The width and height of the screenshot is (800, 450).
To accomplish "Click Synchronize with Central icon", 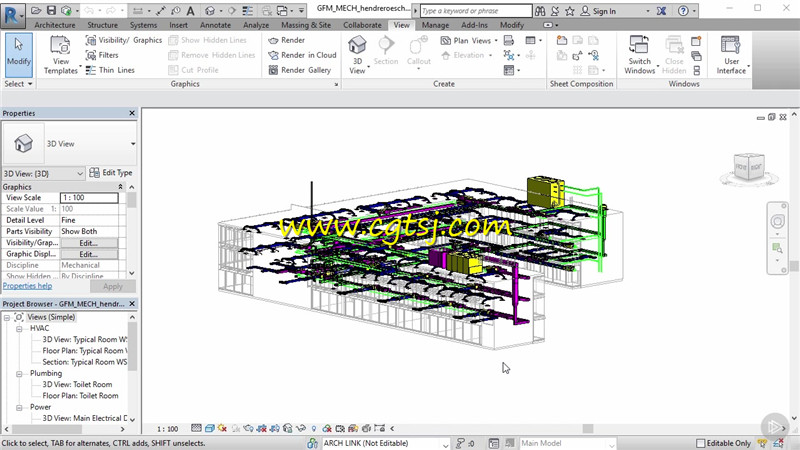I will (x=66, y=10).
